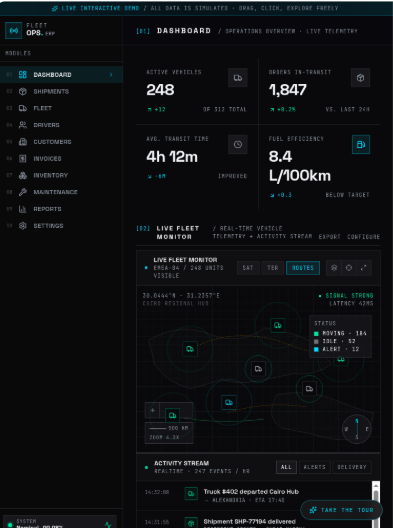Open Fleet via its truck icon
Screen dimensions: 393x528
point(23,108)
